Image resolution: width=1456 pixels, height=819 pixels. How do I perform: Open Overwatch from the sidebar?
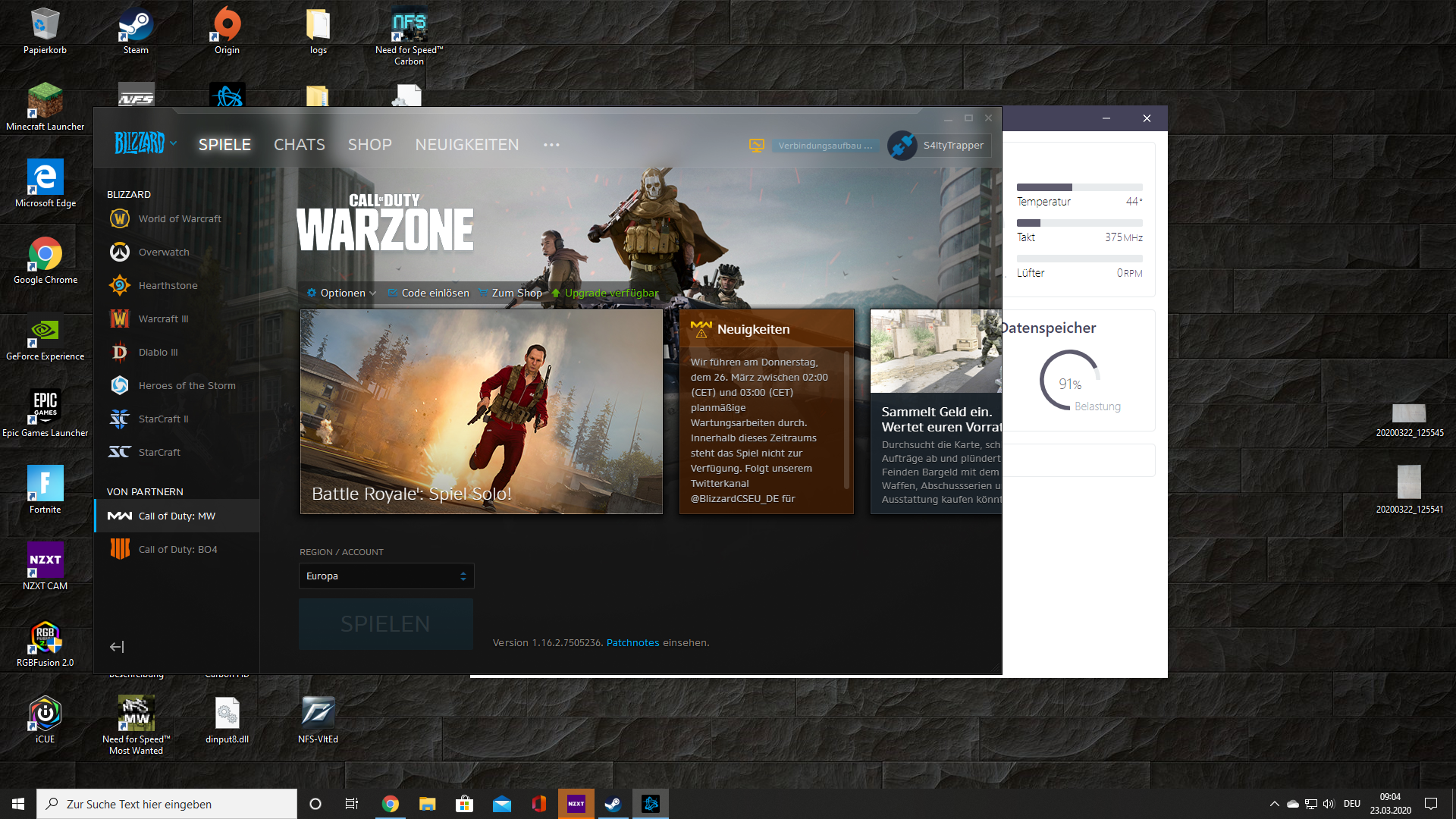[x=164, y=252]
